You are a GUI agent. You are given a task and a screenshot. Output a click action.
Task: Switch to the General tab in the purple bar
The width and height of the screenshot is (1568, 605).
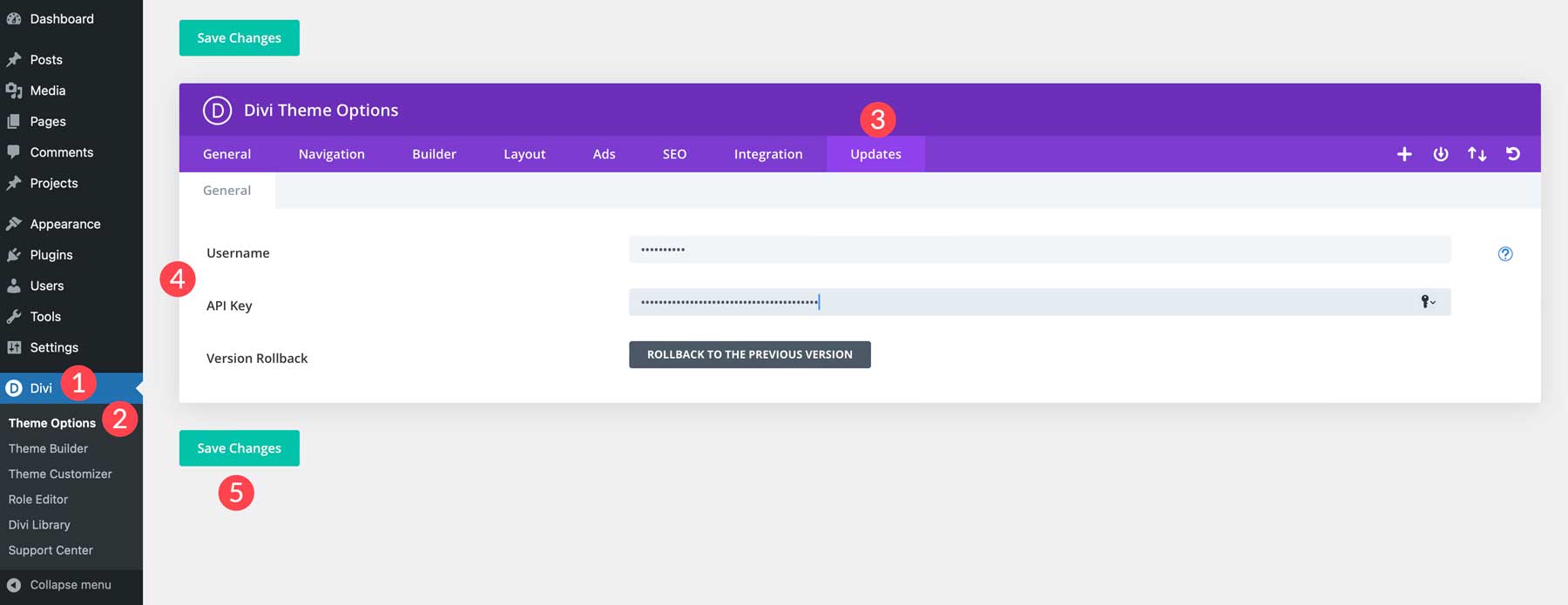pyautogui.click(x=226, y=154)
